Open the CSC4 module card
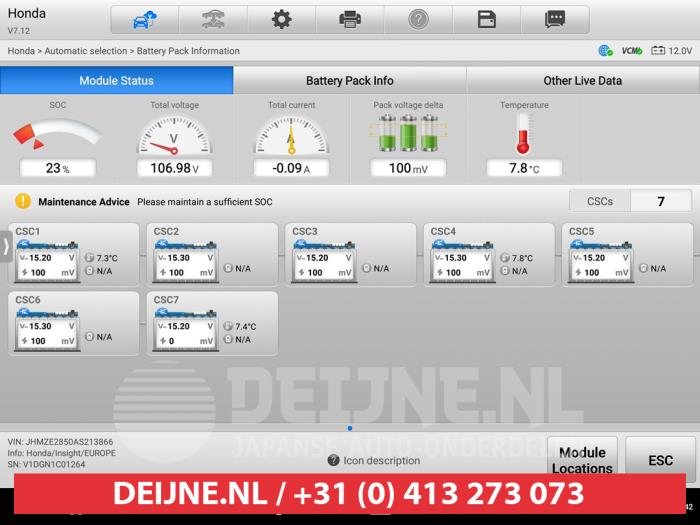Screen dimensions: 700x525 [489, 254]
